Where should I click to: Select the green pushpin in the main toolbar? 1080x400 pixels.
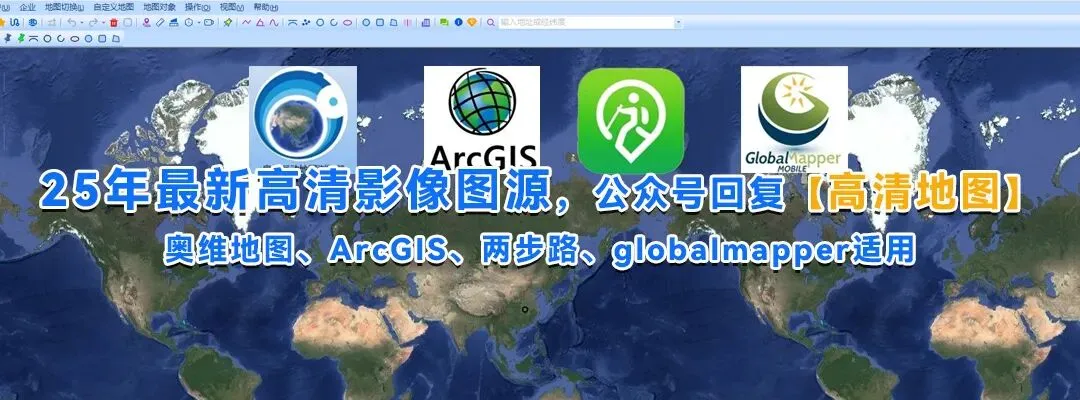pyautogui.click(x=228, y=22)
